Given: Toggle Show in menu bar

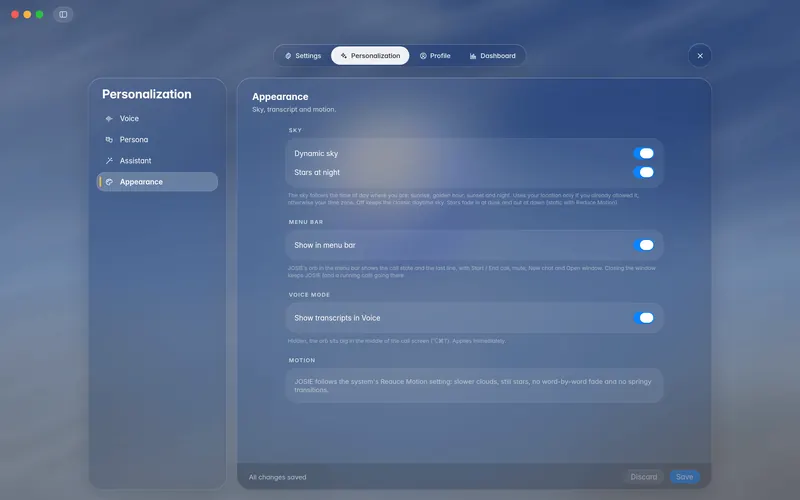Looking at the screenshot, I should click(643, 245).
